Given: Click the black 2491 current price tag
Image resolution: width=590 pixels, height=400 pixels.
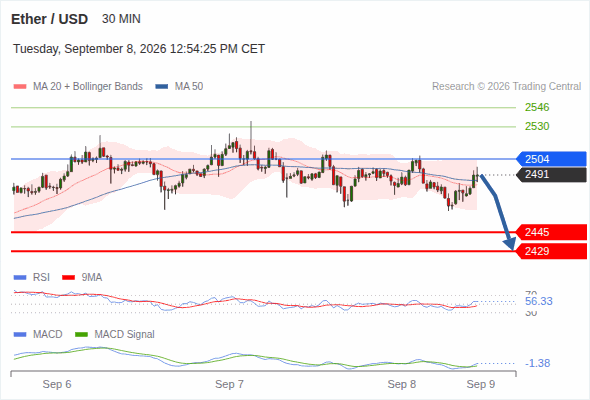Looking at the screenshot, I should tap(551, 174).
